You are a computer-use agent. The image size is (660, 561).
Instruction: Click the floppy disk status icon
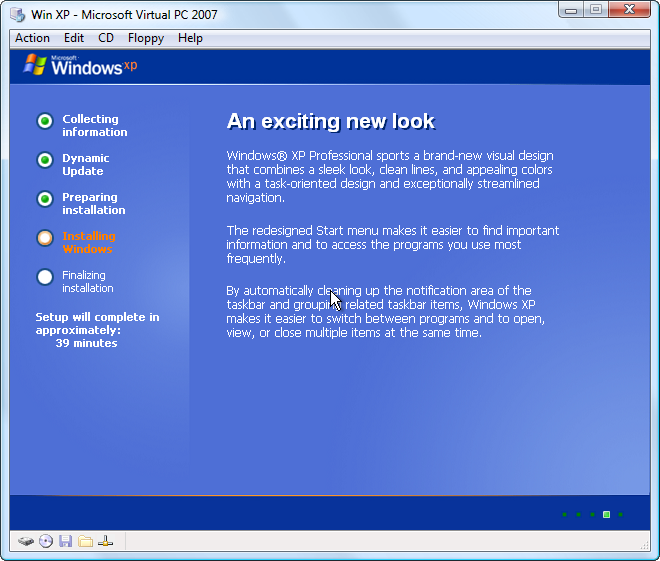click(65, 541)
